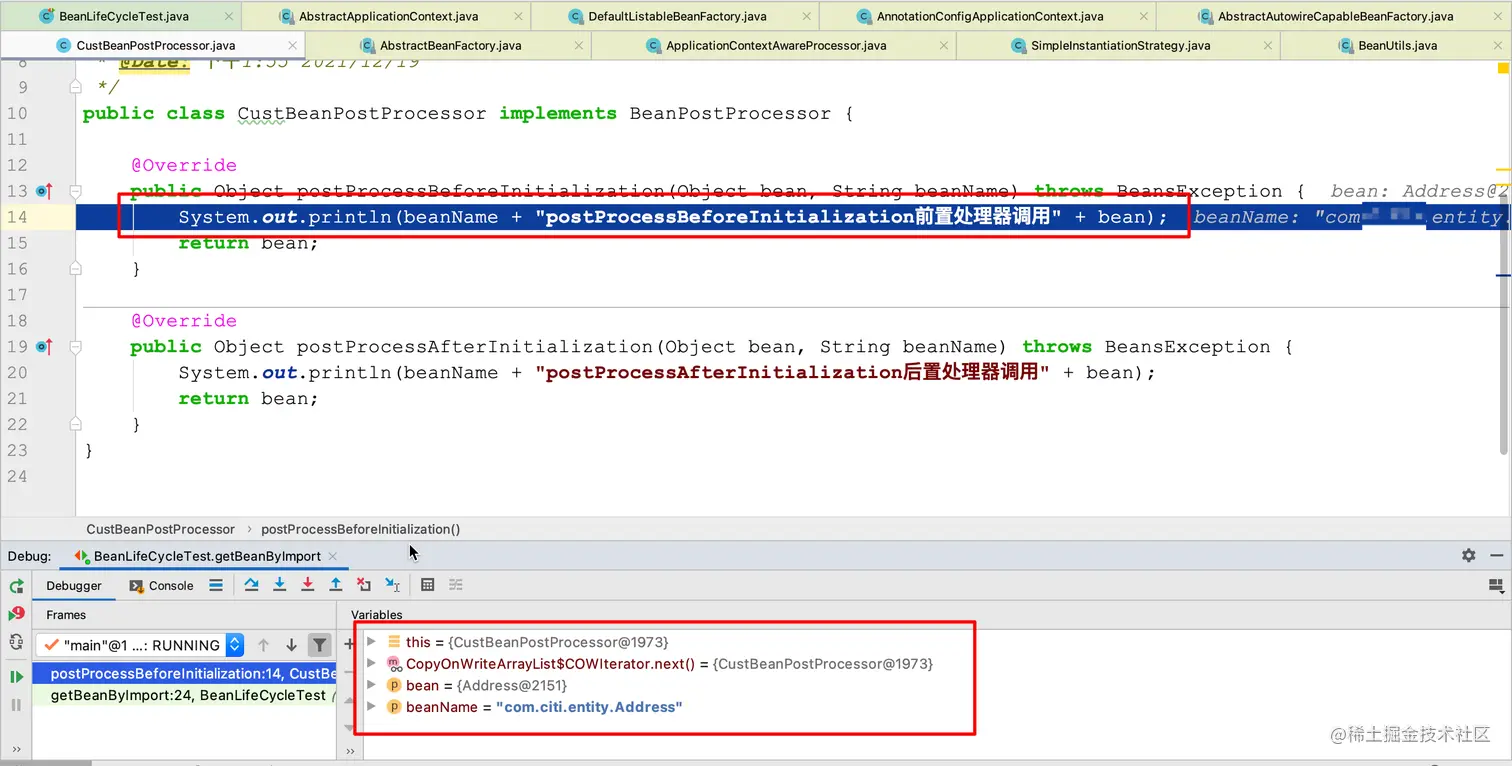Step Into blue down-arrow icon
This screenshot has width=1512, height=766.
(280, 585)
